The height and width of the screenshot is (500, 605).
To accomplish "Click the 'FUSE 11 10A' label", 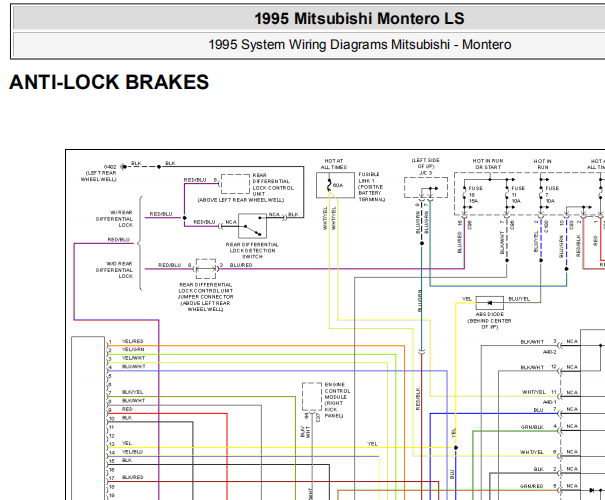I will (x=517, y=194).
